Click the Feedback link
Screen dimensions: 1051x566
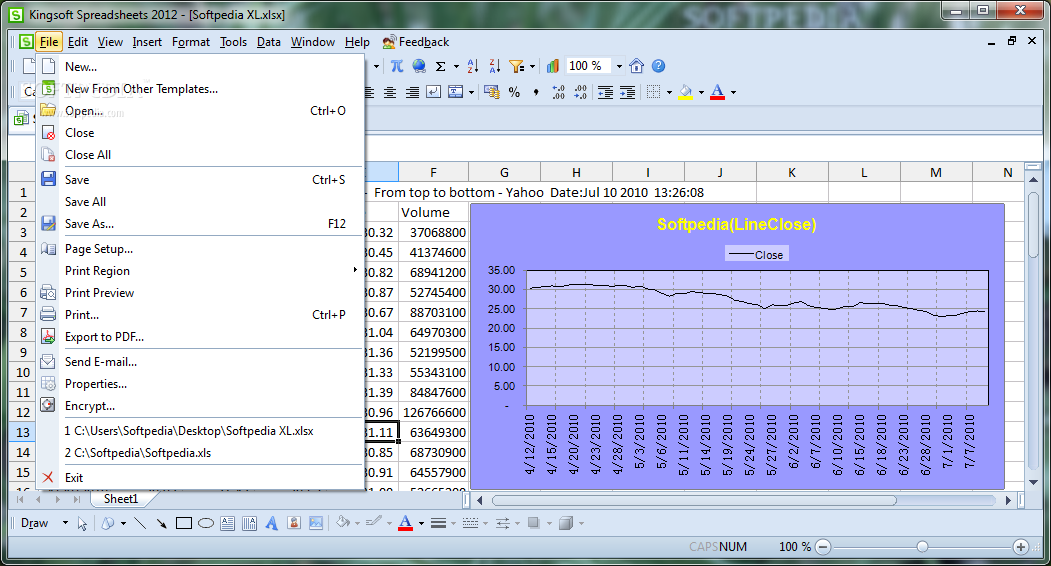(416, 42)
